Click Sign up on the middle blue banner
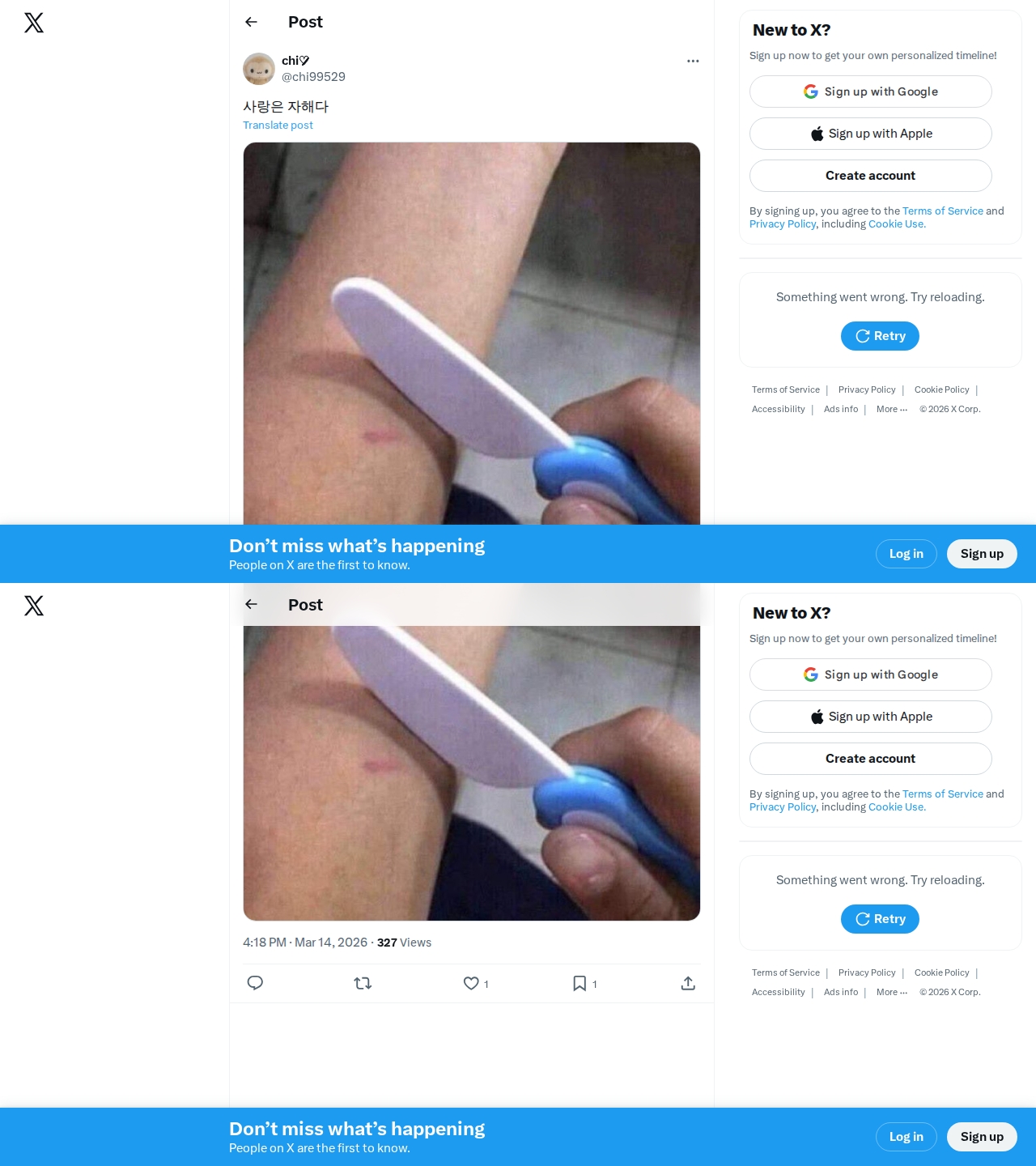Viewport: 1036px width, 1166px height. pos(982,554)
